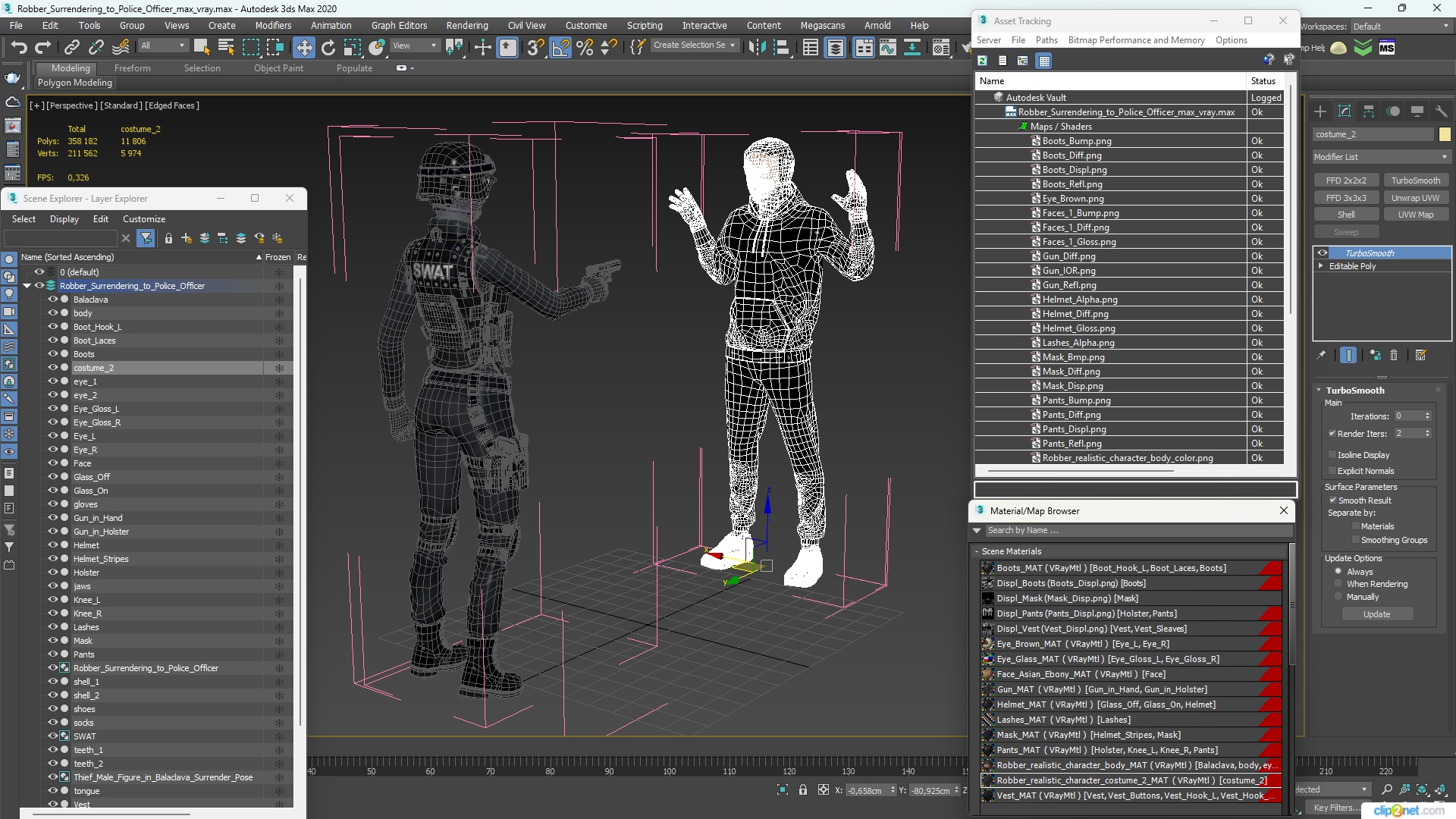1456x819 pixels.
Task: Choose the Select Object tool
Action: (202, 47)
